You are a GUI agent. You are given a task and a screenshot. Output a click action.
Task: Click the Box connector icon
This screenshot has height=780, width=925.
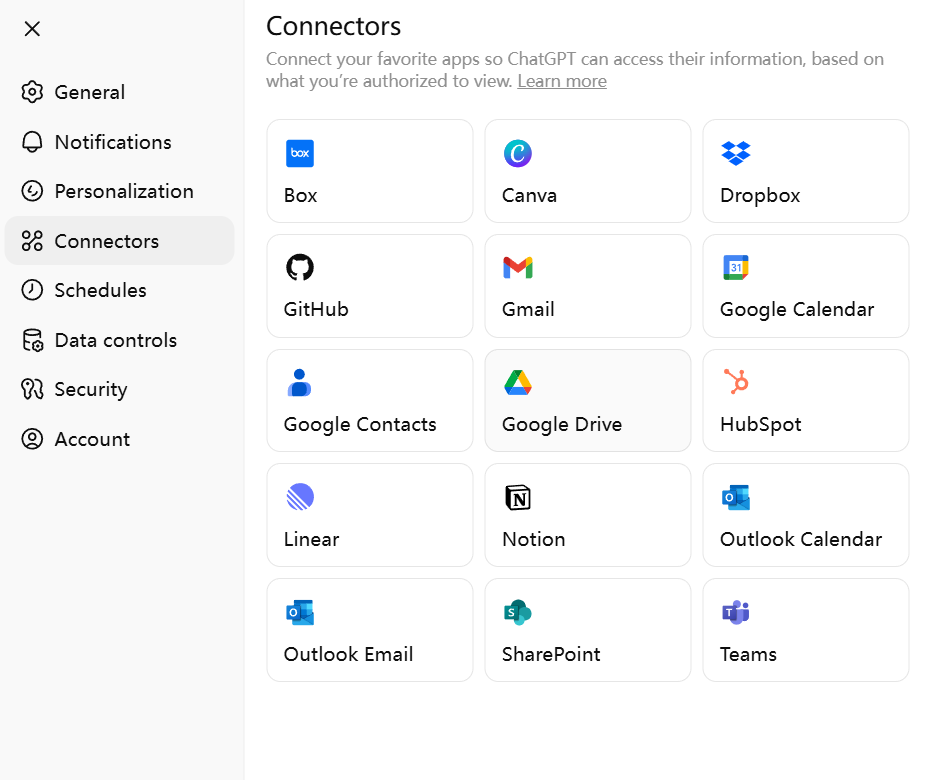tap(299, 153)
